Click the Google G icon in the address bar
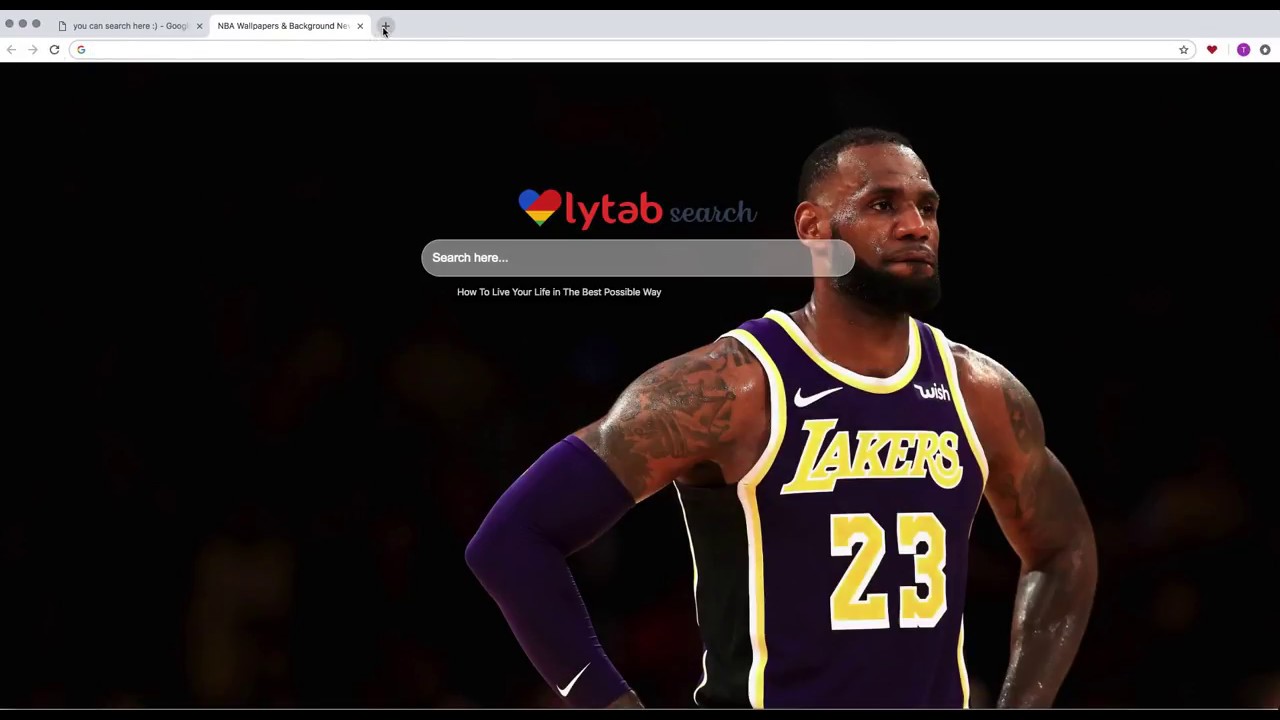 coord(81,49)
